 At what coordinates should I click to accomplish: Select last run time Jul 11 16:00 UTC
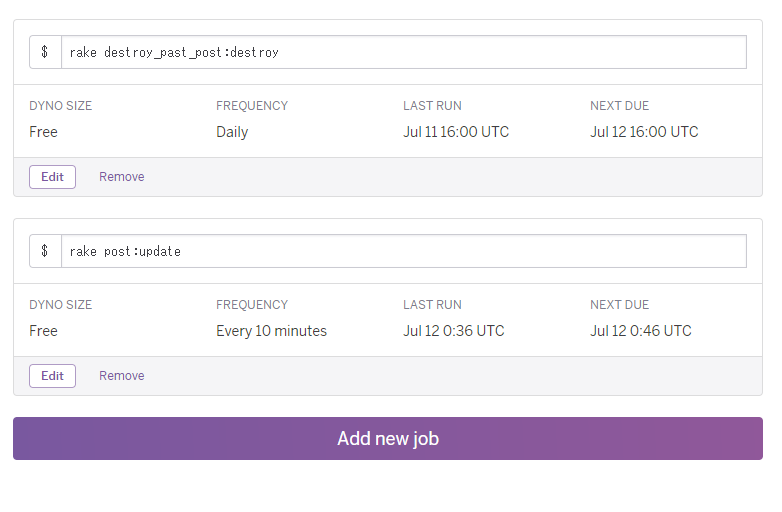click(455, 132)
